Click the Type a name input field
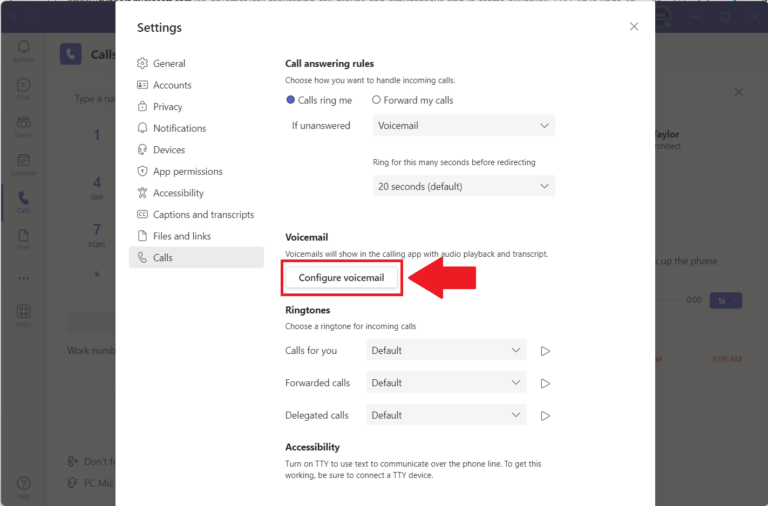This screenshot has height=506, width=768. tap(92, 99)
